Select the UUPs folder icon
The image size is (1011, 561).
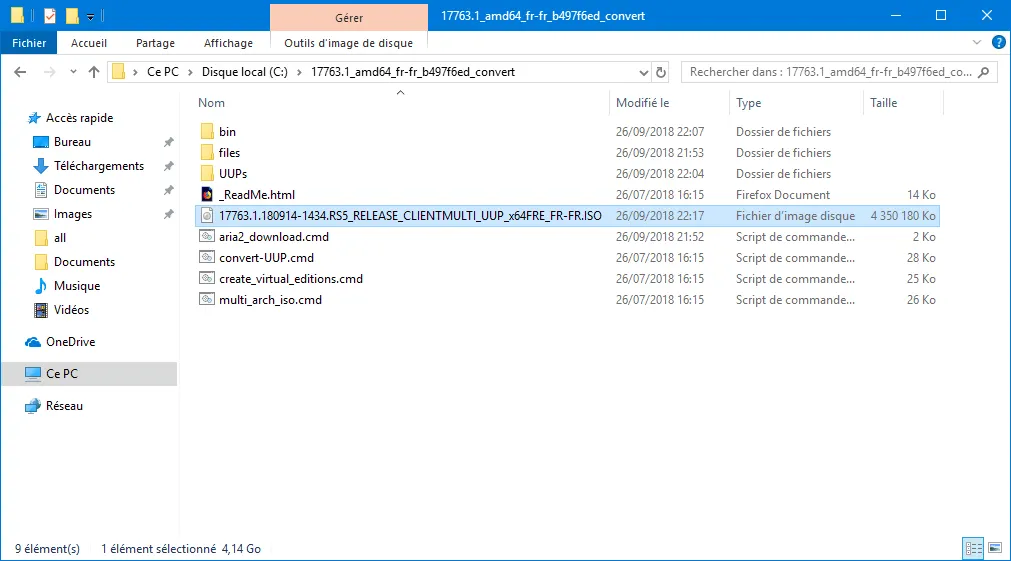(207, 173)
